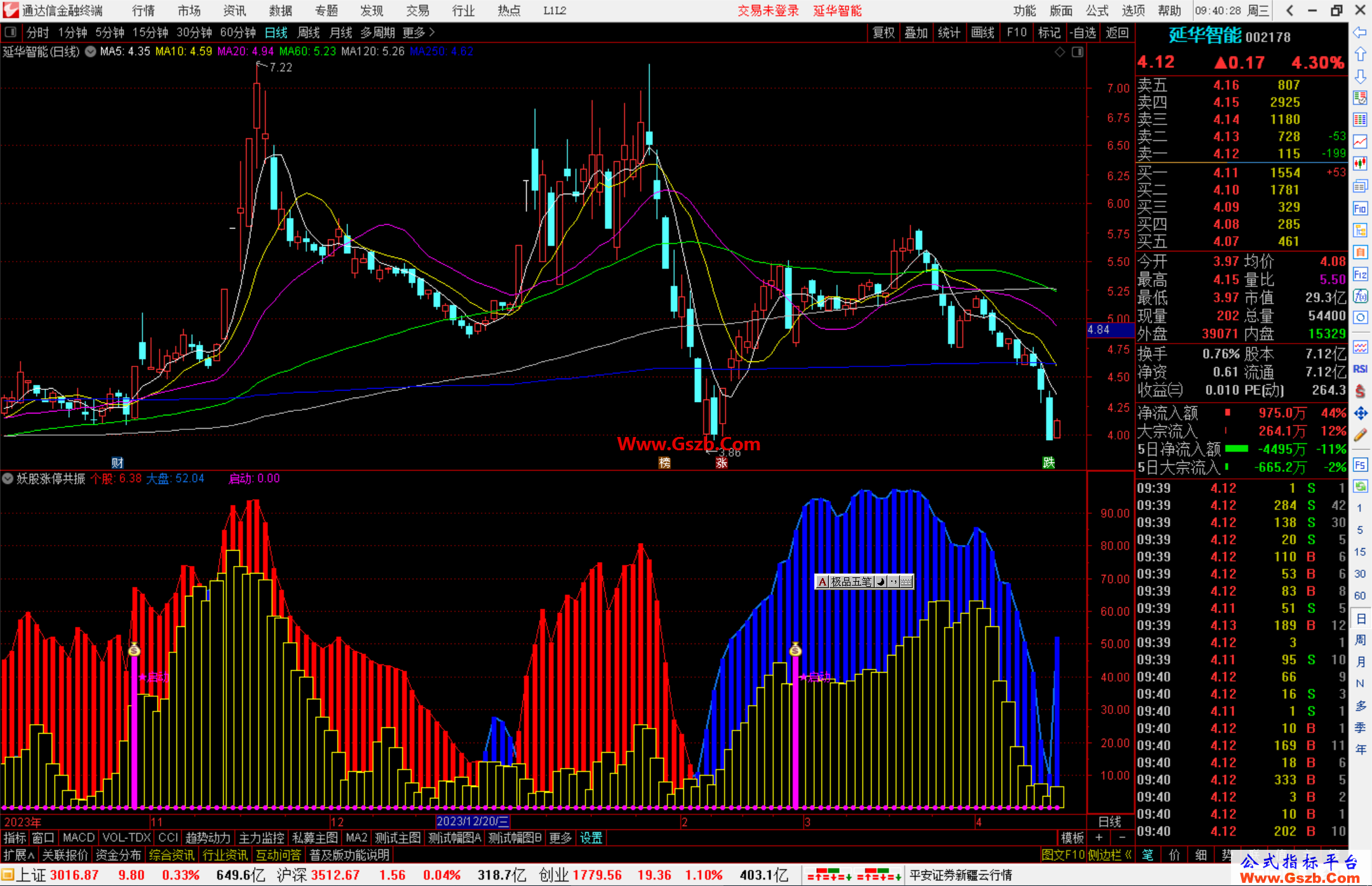Viewport: 1372px width, 886px height.
Task: Click the 叠加 overlay button
Action: click(916, 32)
